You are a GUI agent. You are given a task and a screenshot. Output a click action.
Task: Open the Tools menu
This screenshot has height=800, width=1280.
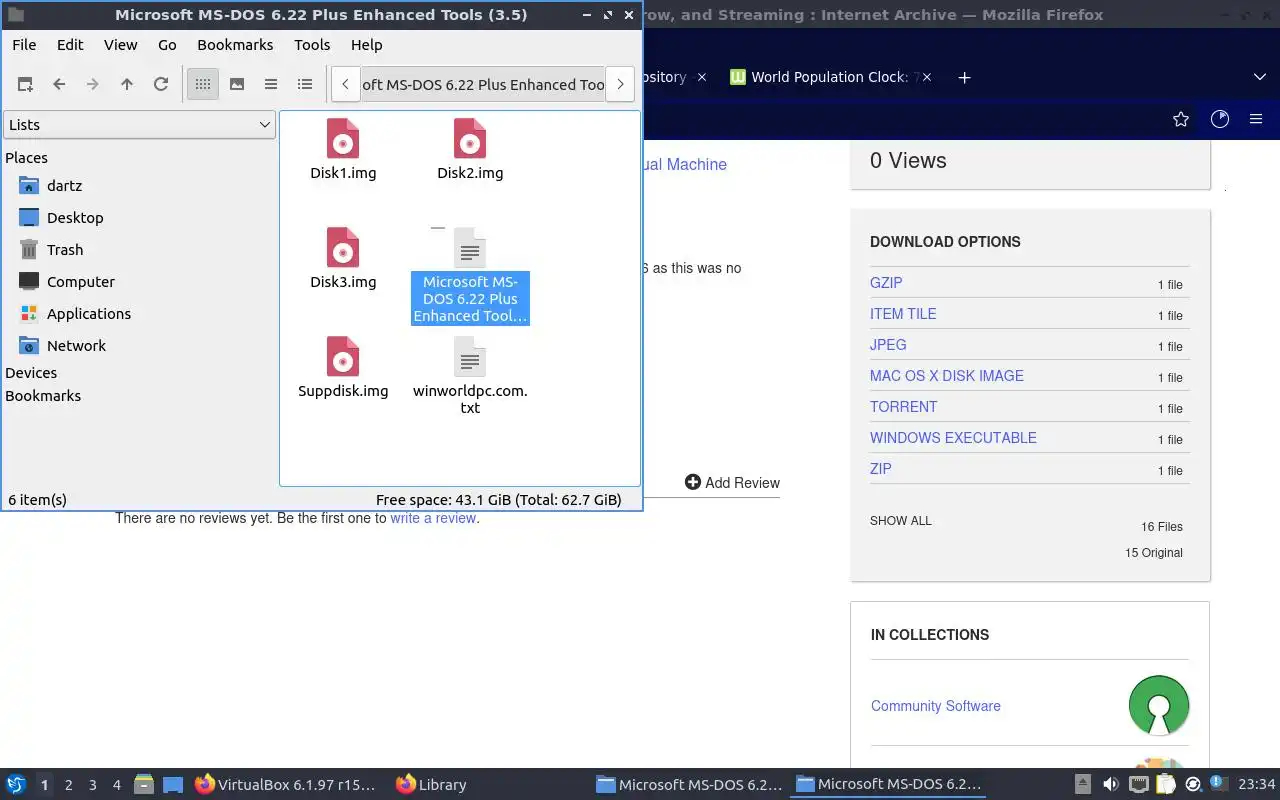coord(312,45)
